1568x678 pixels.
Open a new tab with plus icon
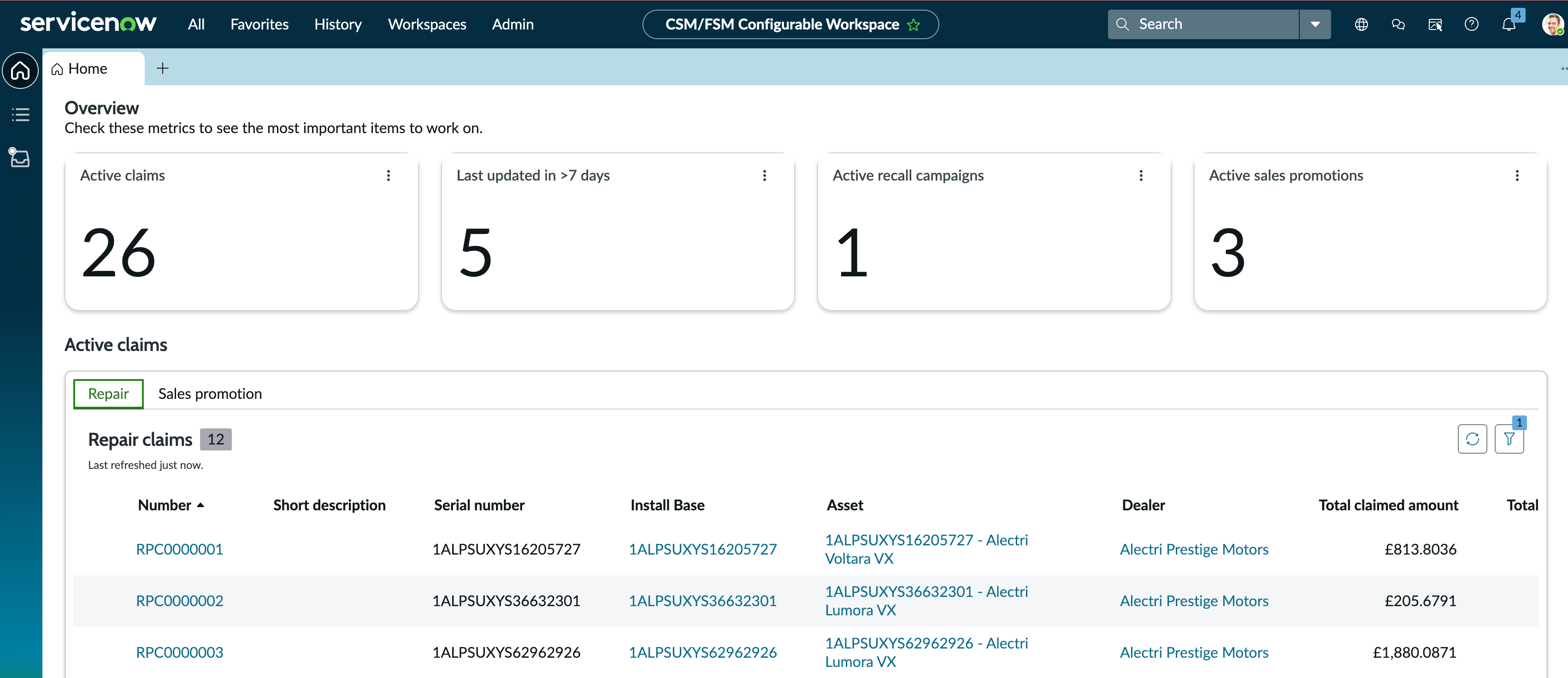(x=163, y=69)
